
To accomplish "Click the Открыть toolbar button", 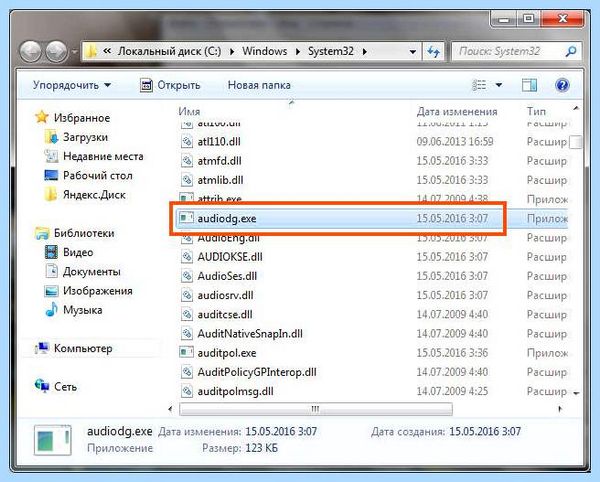I will click(170, 85).
